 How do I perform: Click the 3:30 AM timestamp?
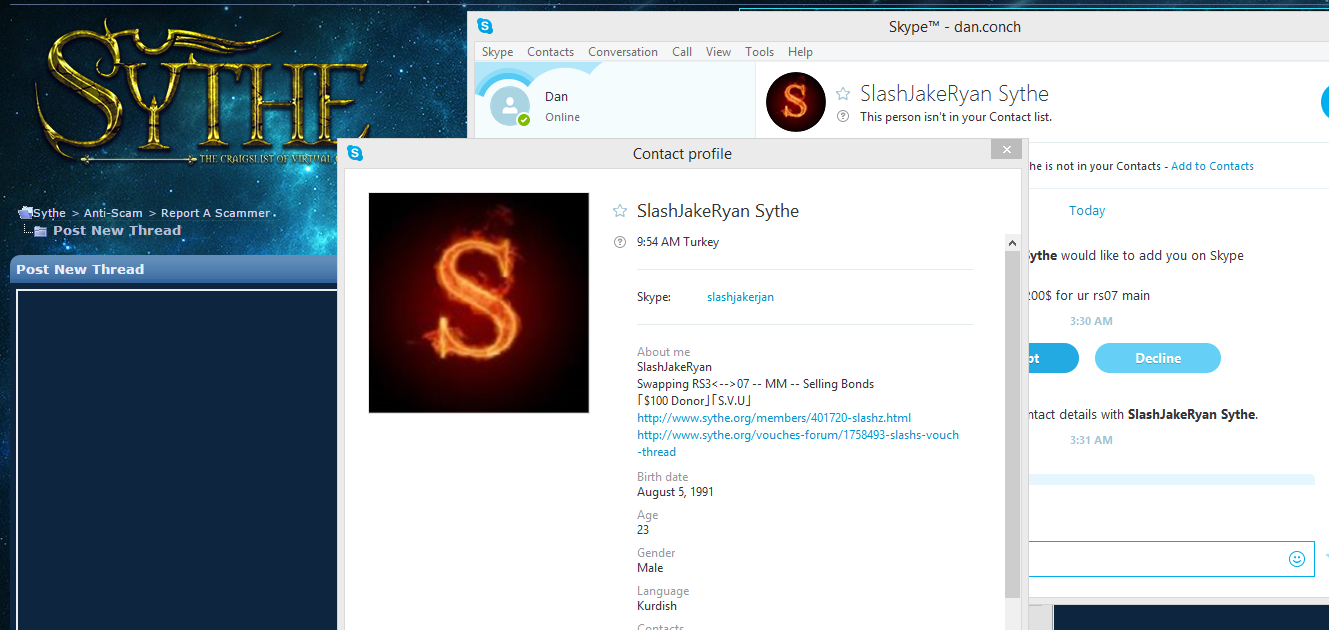click(1090, 321)
